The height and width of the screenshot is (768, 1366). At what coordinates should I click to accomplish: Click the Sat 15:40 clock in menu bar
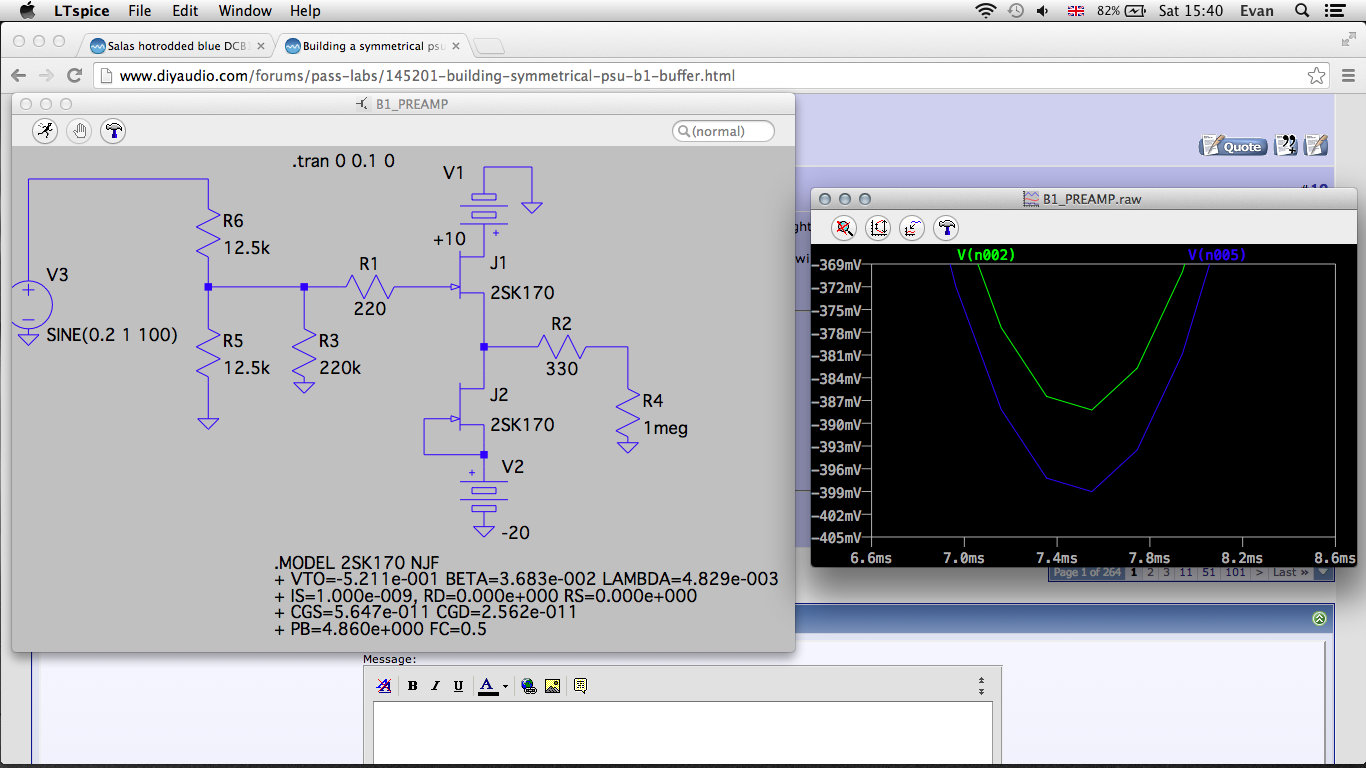(1191, 11)
